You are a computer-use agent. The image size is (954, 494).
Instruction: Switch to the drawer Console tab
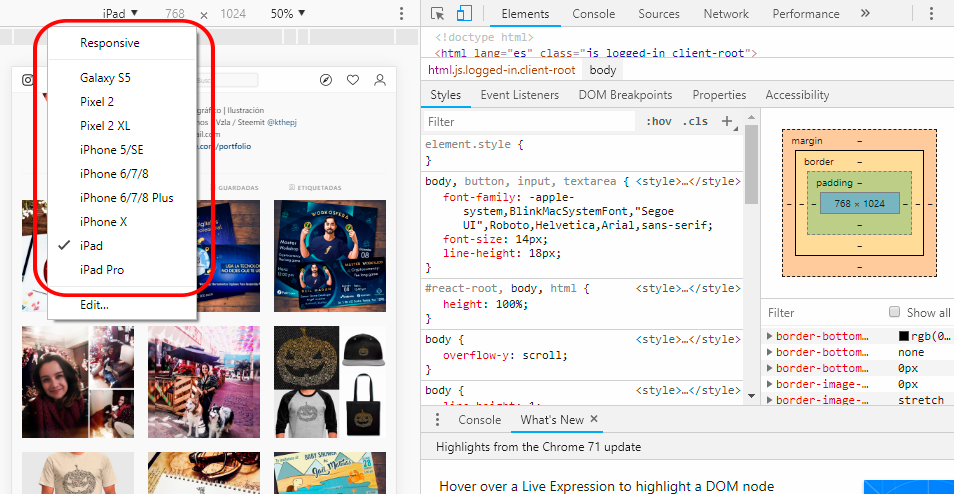pos(479,420)
